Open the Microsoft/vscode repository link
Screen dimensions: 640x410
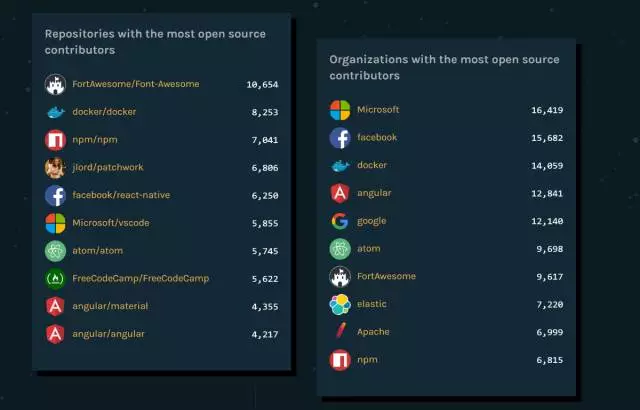(111, 223)
